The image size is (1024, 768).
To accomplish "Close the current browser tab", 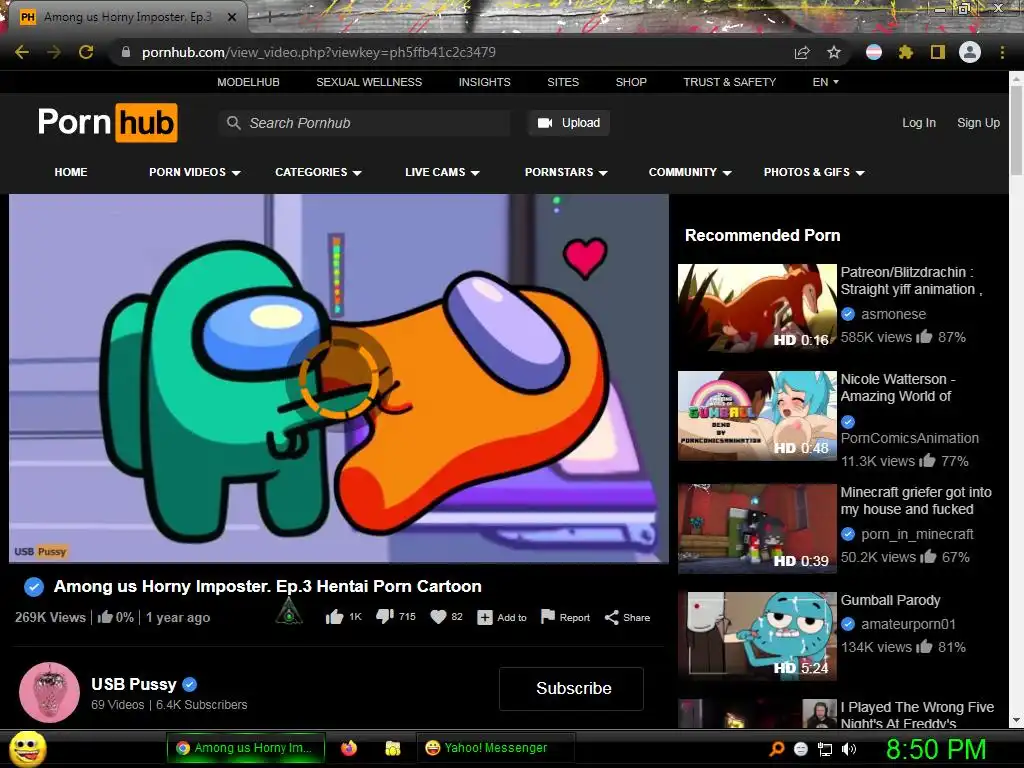I will coord(232,17).
